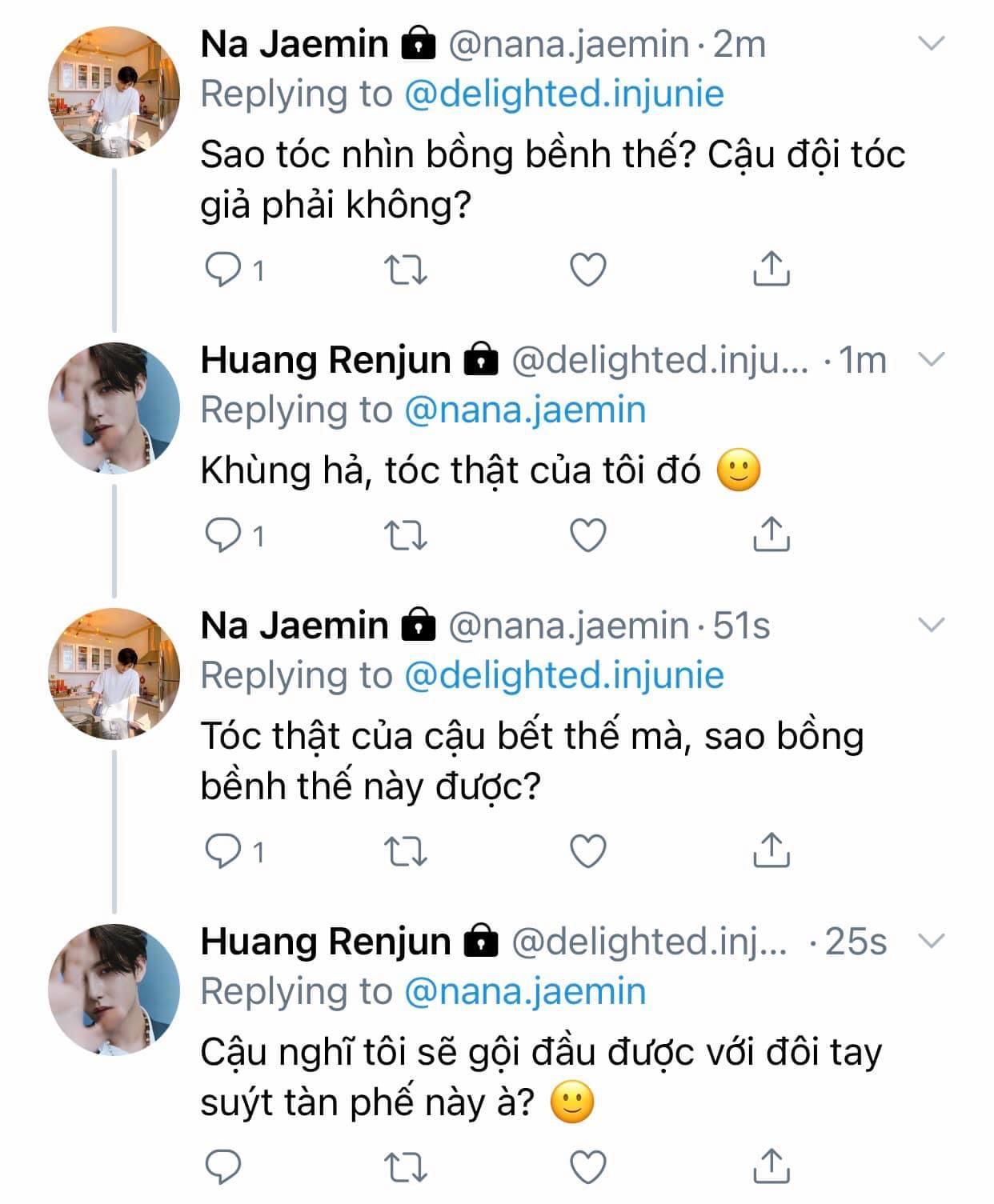The height and width of the screenshot is (1204, 994).
Task: Open the dropdown menu on Jaemin's 2m tweet
Action: 931,43
